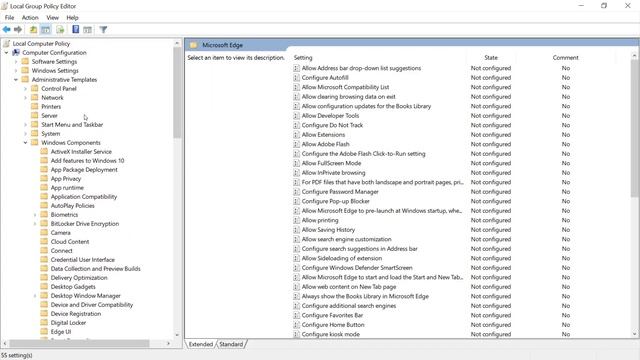
Task: Select the System folder in tree
Action: click(x=50, y=133)
